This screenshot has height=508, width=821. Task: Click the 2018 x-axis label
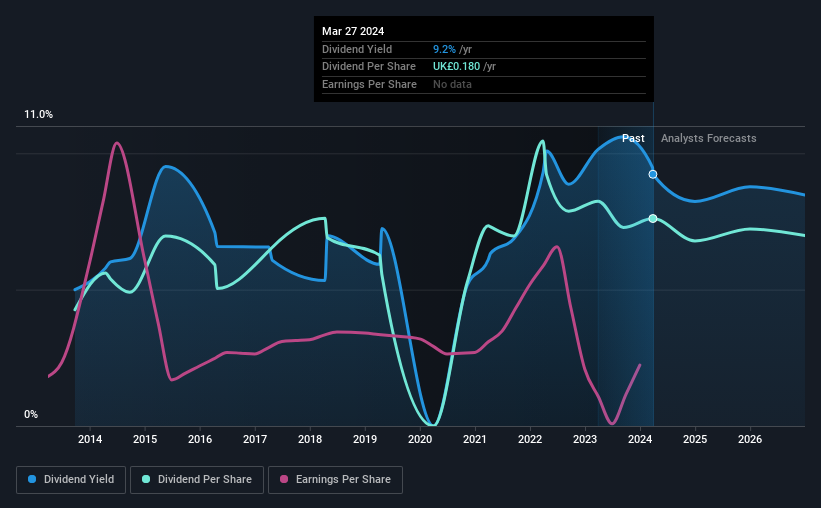pos(310,439)
